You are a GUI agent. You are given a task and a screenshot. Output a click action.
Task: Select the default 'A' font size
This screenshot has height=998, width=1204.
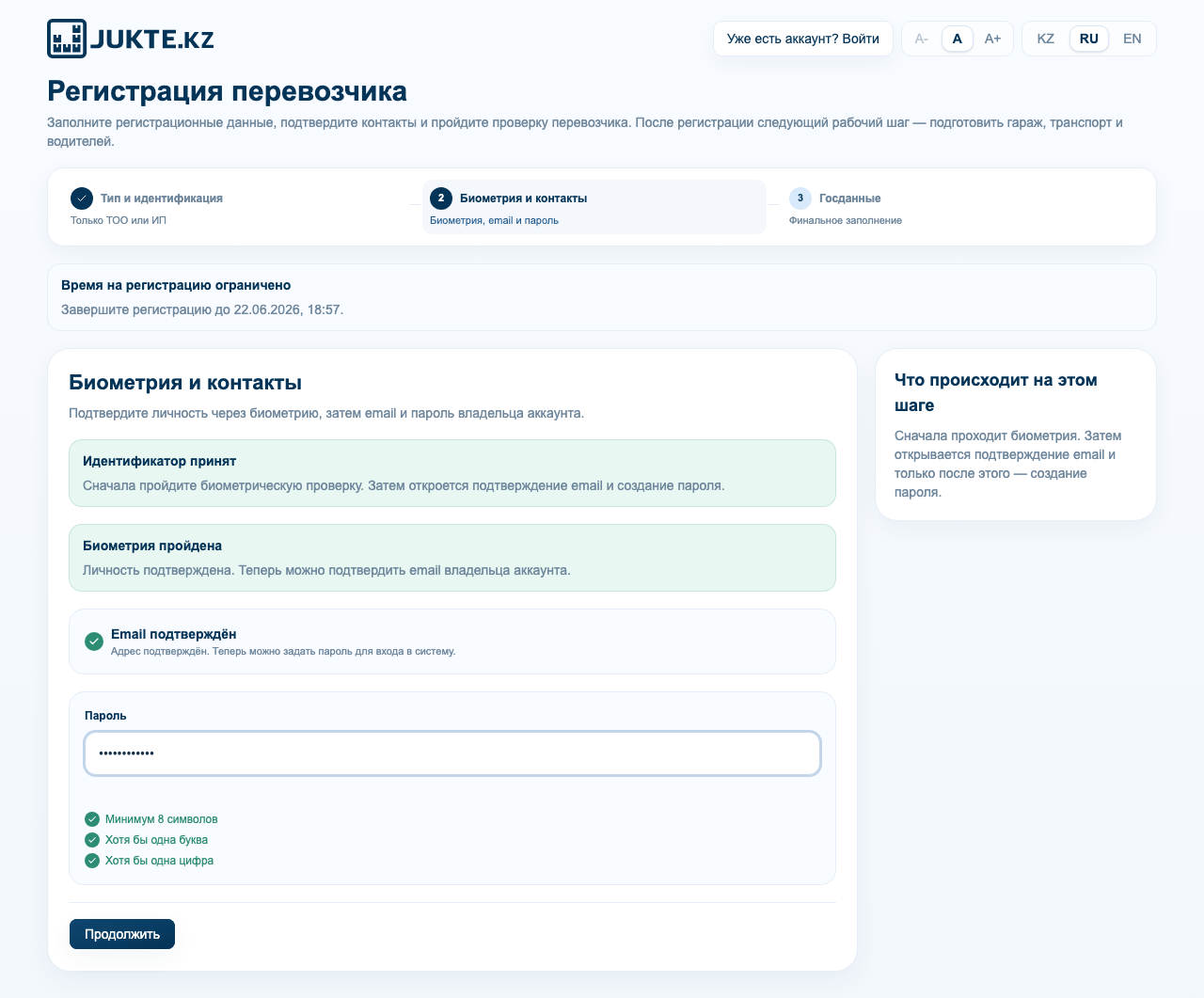(958, 39)
